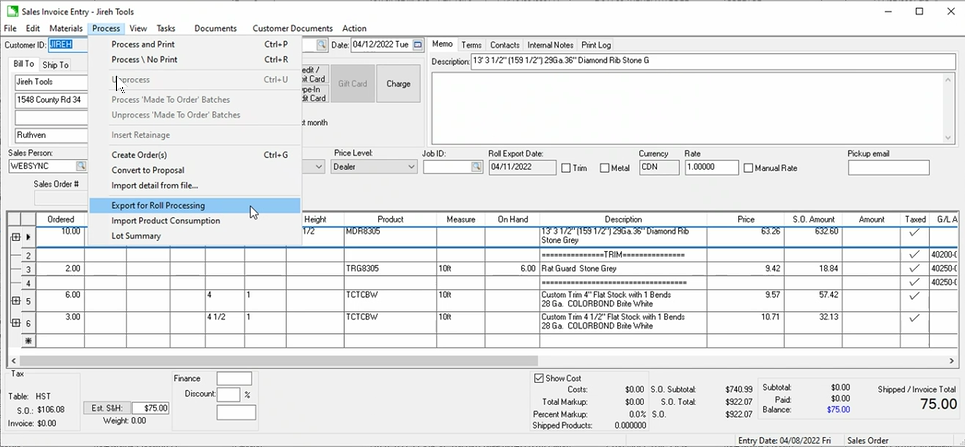Expand row 1 plus icon in grid
Image resolution: width=965 pixels, height=447 pixels.
pyautogui.click(x=15, y=236)
